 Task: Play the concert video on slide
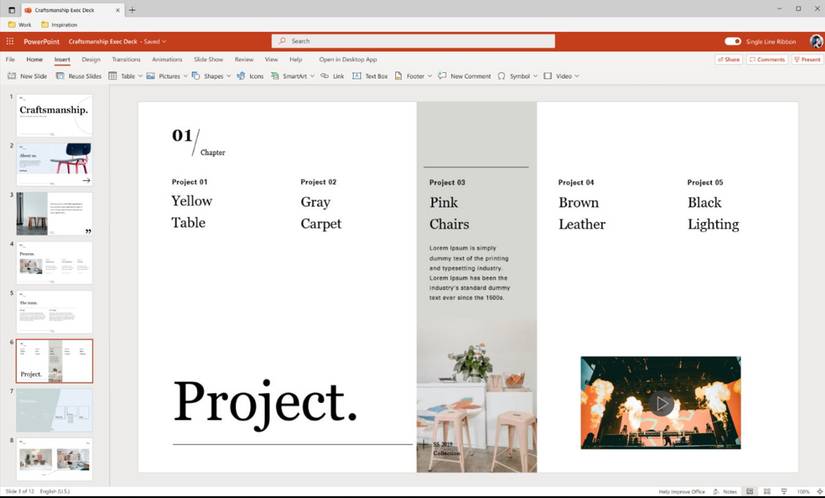pos(661,403)
